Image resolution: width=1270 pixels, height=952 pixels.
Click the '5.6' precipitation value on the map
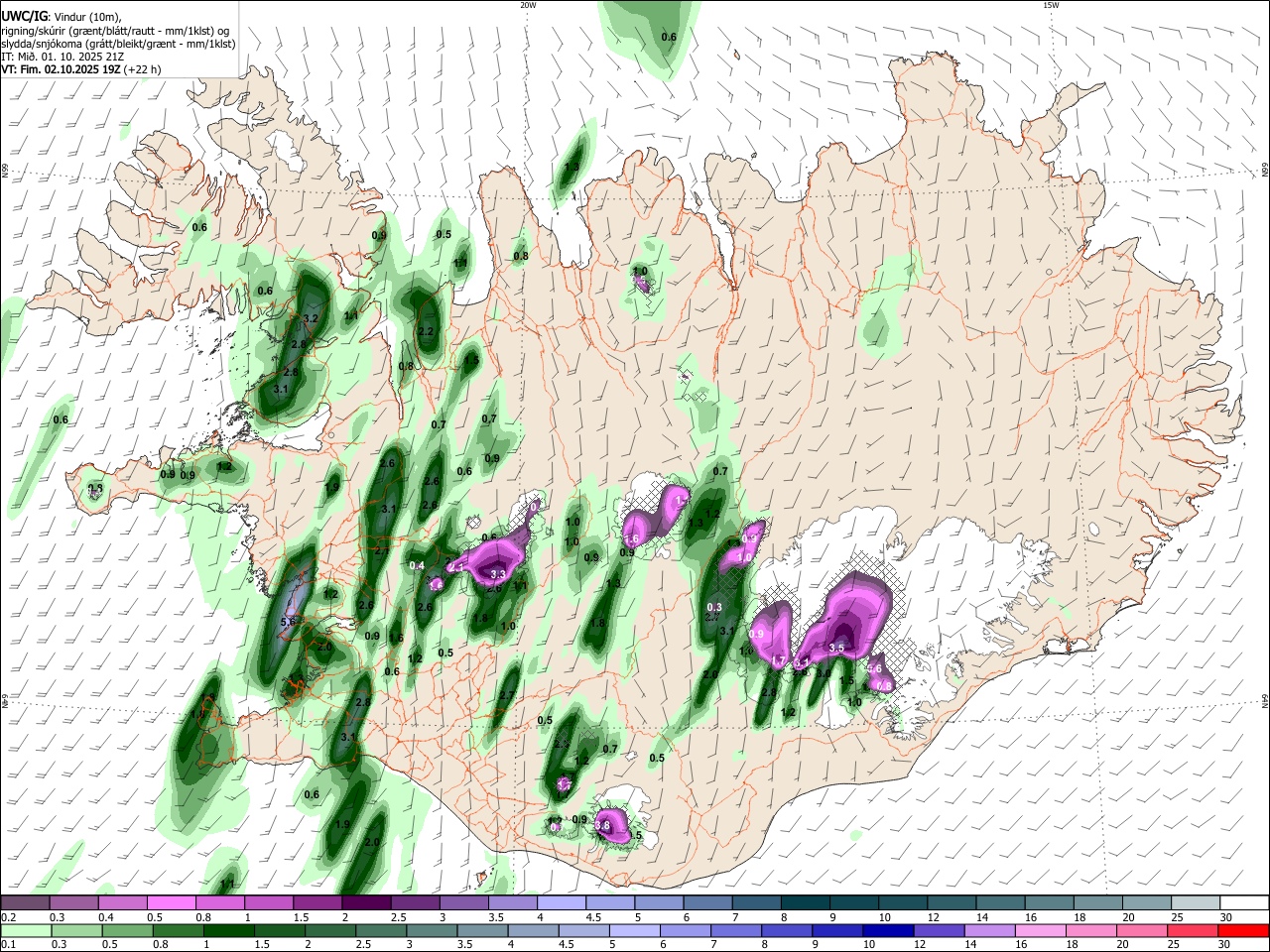coord(289,622)
